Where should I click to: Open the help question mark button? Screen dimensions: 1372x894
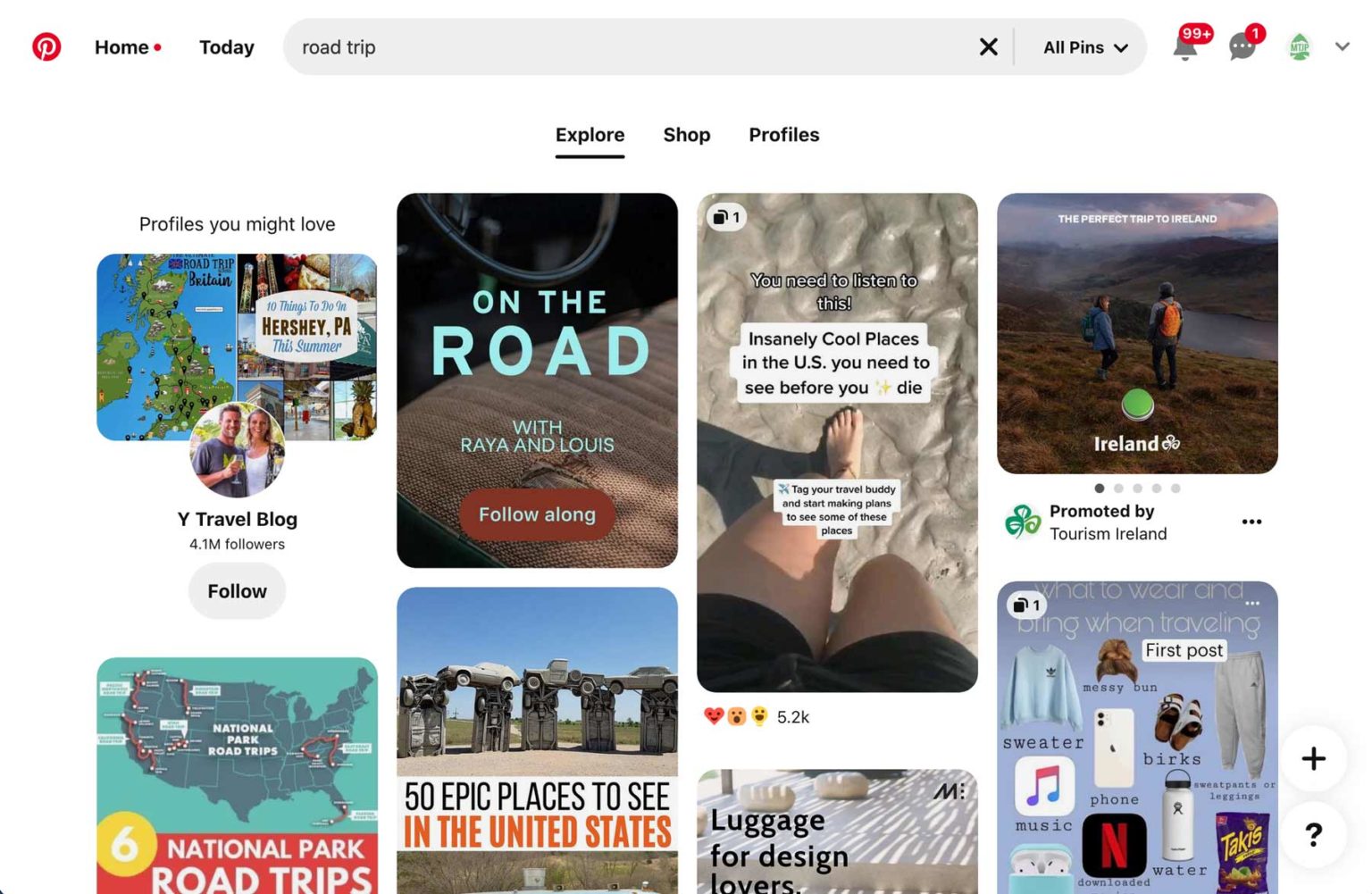[1313, 835]
